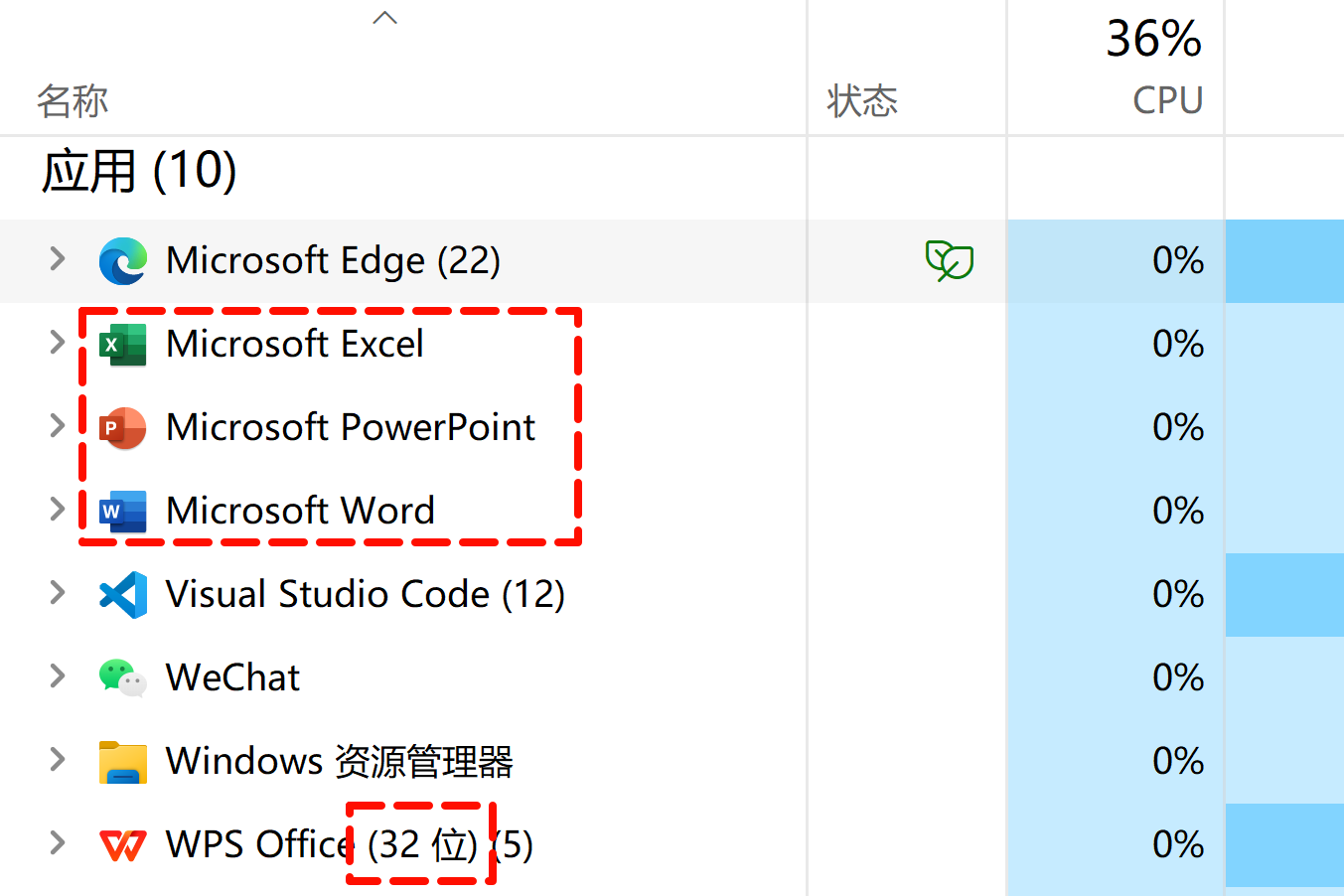
Task: Sort by the 名称 column header
Action: [73, 100]
